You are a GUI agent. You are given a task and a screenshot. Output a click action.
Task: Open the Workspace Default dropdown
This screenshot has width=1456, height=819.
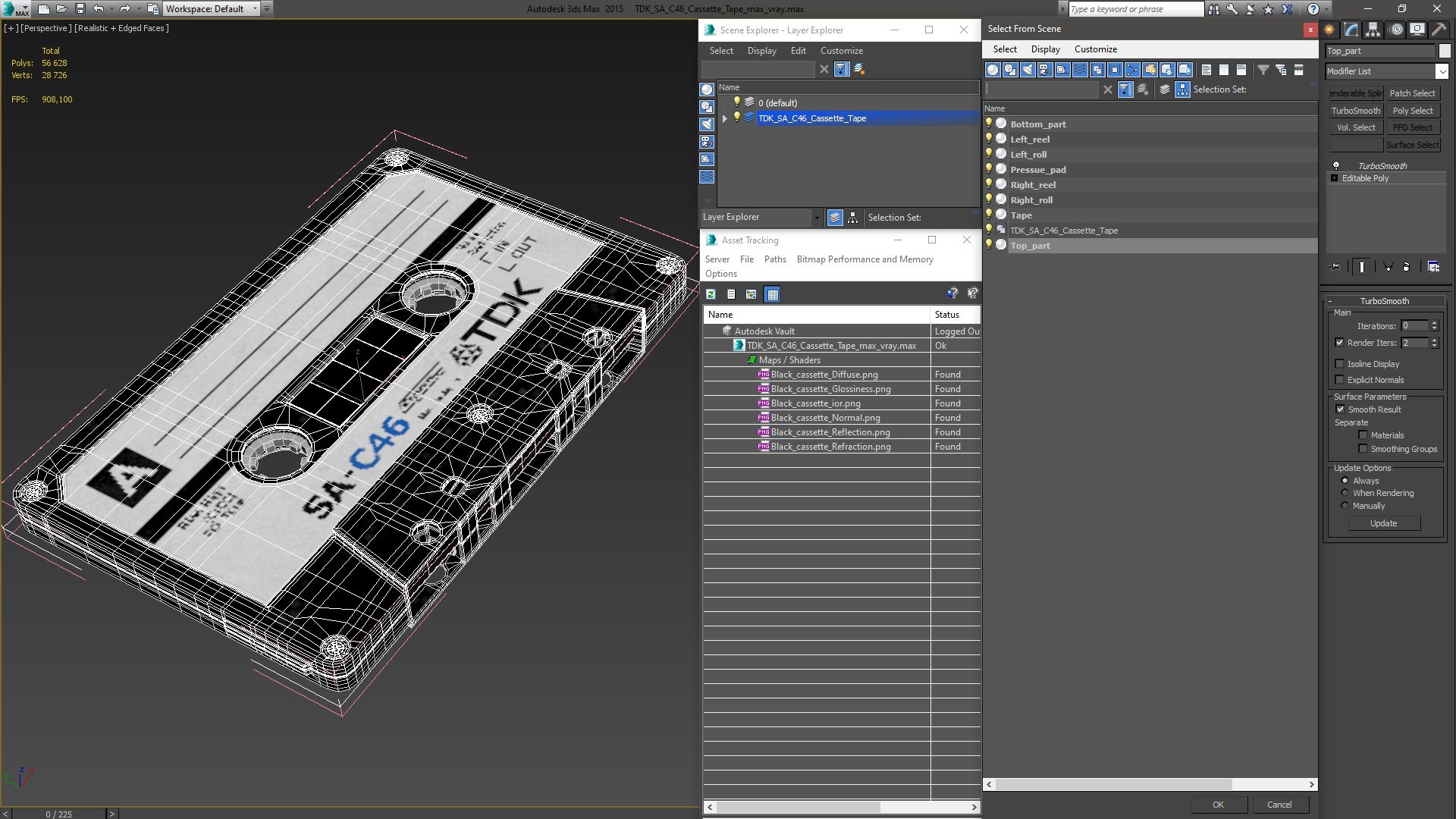[x=212, y=9]
